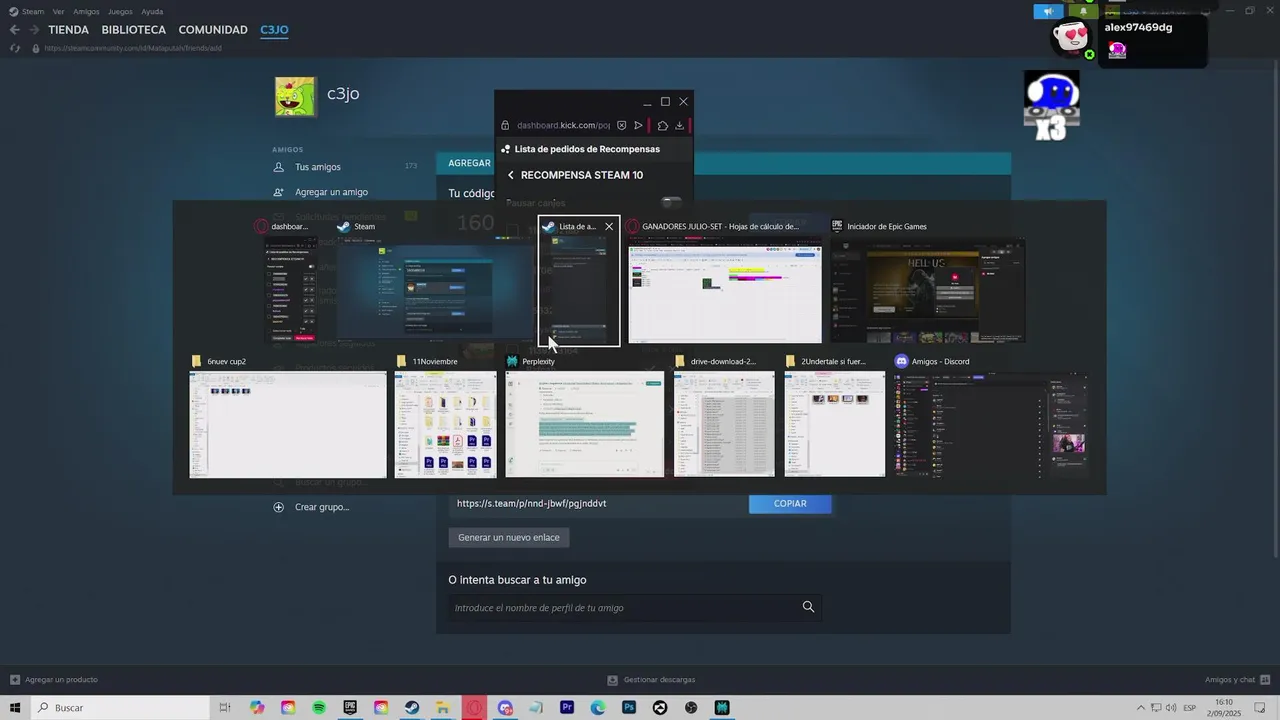
Task: Open File Explorer from the taskbar
Action: (443, 708)
